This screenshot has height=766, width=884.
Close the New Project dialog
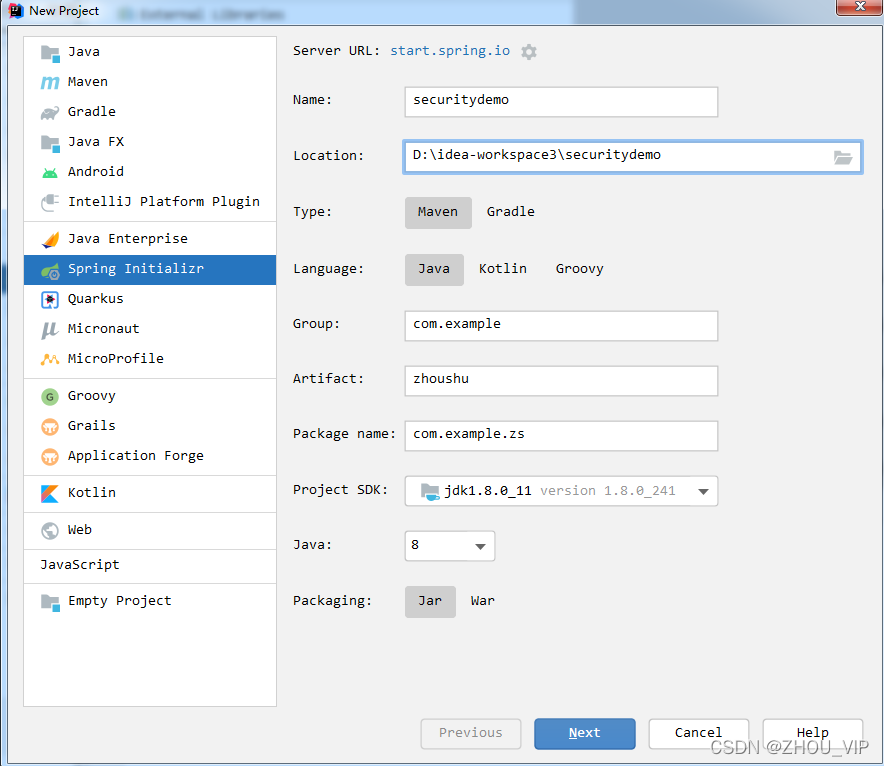[x=859, y=7]
